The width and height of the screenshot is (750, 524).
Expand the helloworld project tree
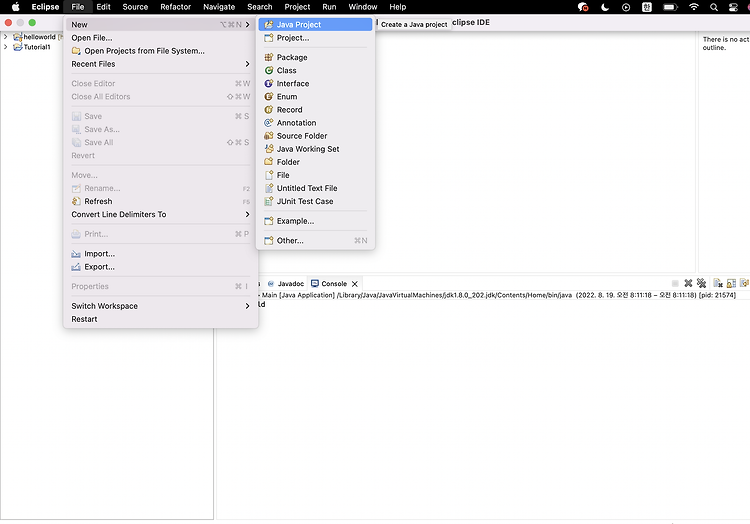(x=5, y=37)
